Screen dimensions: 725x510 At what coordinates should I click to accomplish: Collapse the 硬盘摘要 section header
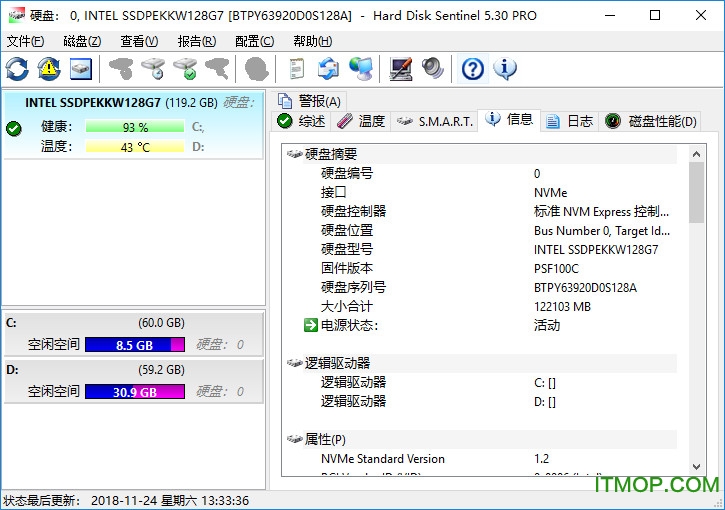(x=330, y=154)
